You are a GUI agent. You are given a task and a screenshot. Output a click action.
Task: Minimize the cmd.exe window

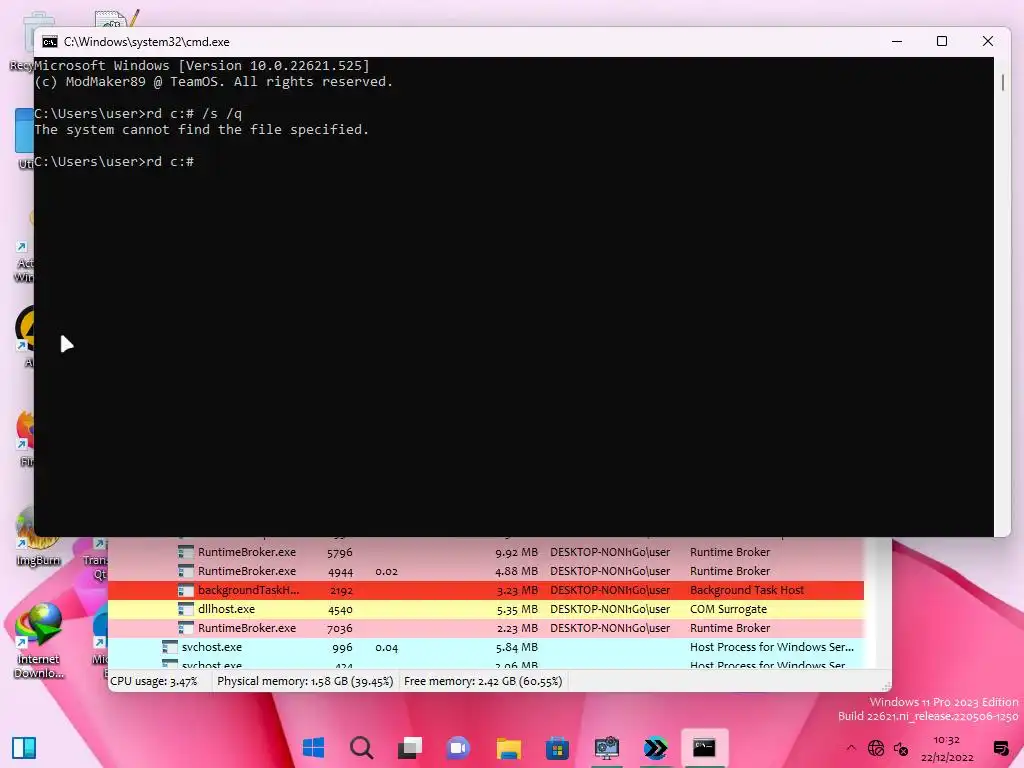pos(897,41)
